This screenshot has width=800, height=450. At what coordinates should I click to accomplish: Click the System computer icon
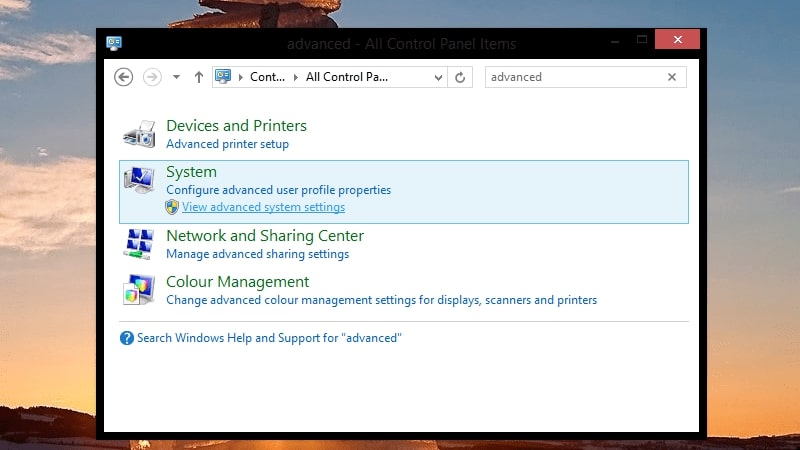point(139,181)
